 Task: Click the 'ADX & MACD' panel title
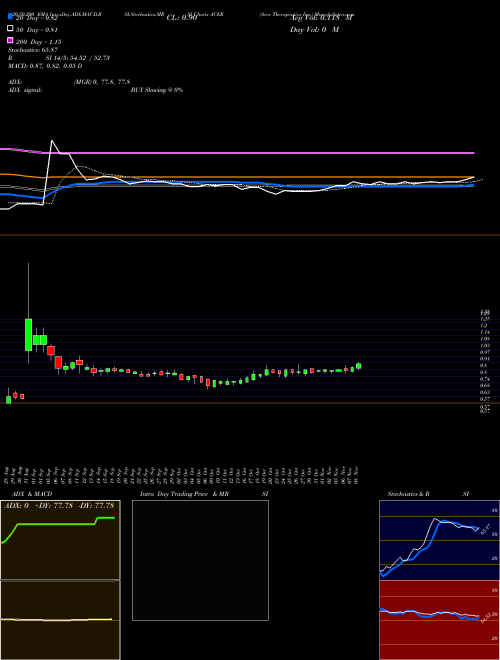point(32,494)
